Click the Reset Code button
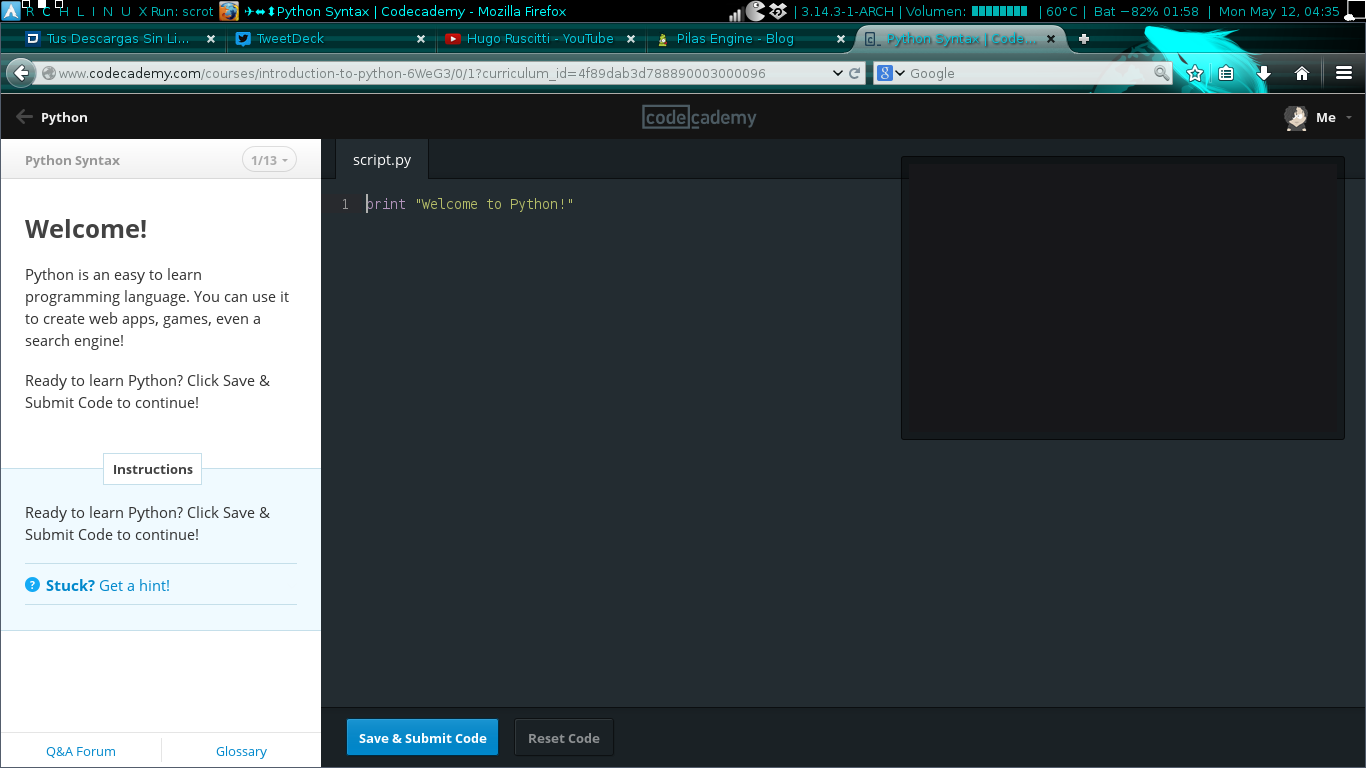Screen dimensions: 1366x768 [564, 738]
